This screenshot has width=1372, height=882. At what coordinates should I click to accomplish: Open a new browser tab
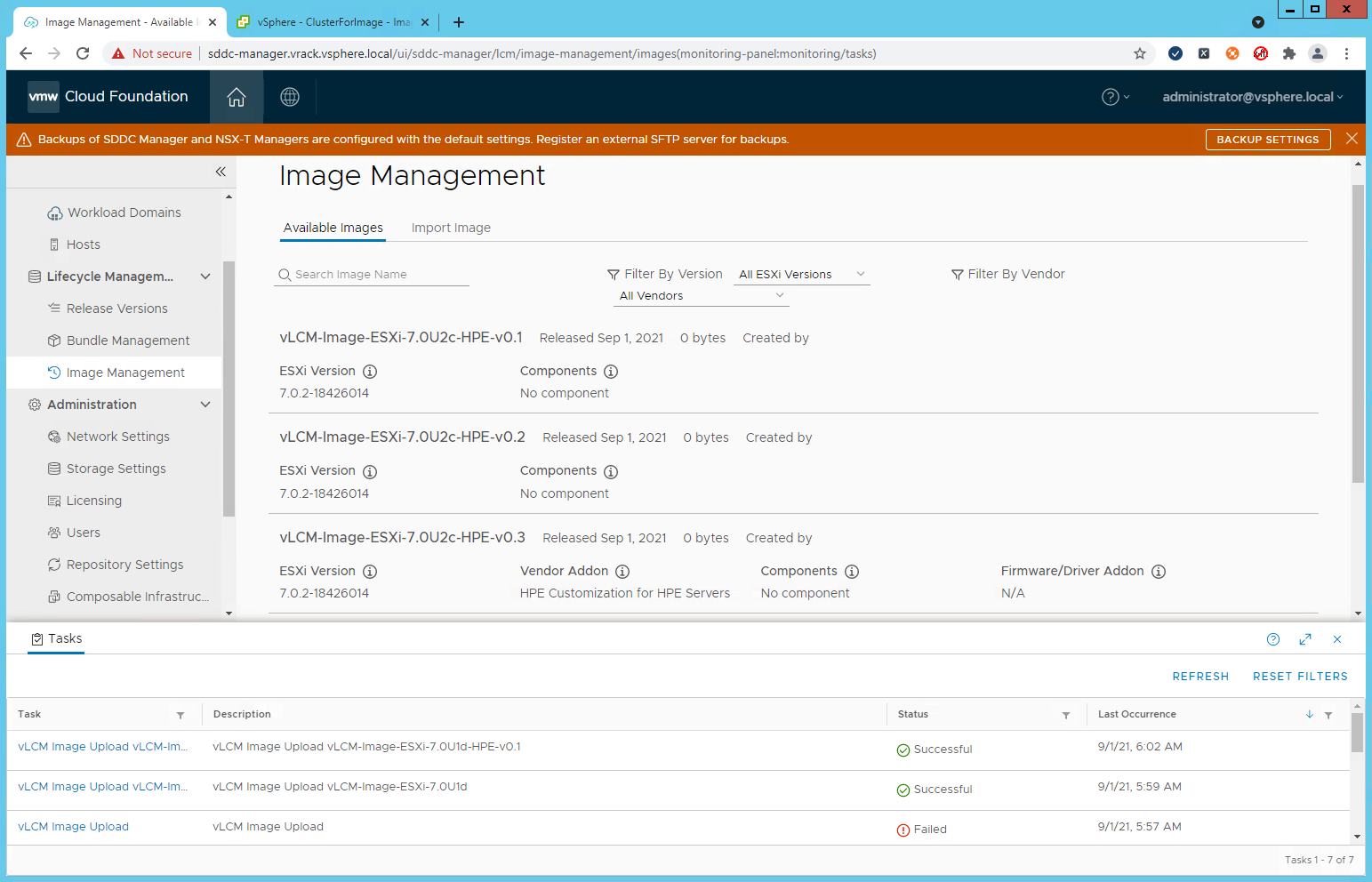[x=459, y=22]
